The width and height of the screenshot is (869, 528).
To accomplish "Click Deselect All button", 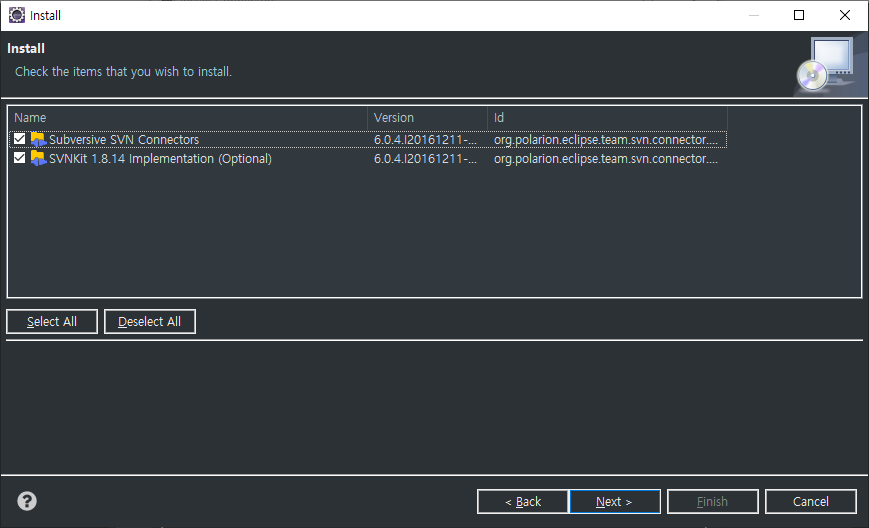I will (x=150, y=321).
